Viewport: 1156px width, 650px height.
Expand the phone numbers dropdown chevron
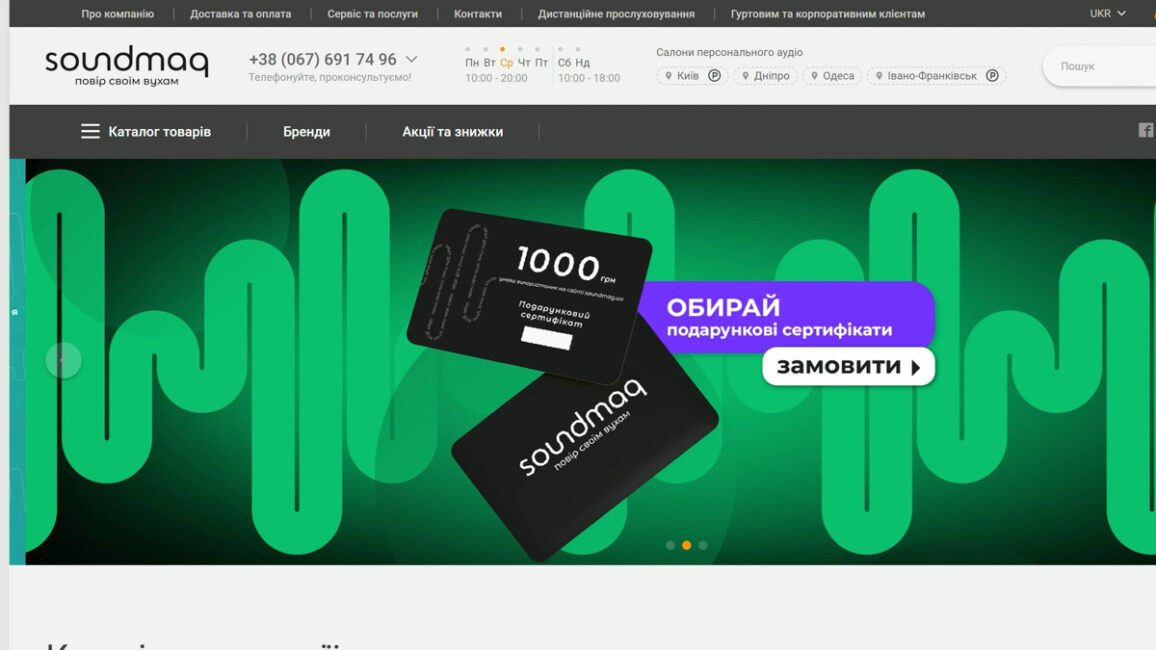coord(411,59)
